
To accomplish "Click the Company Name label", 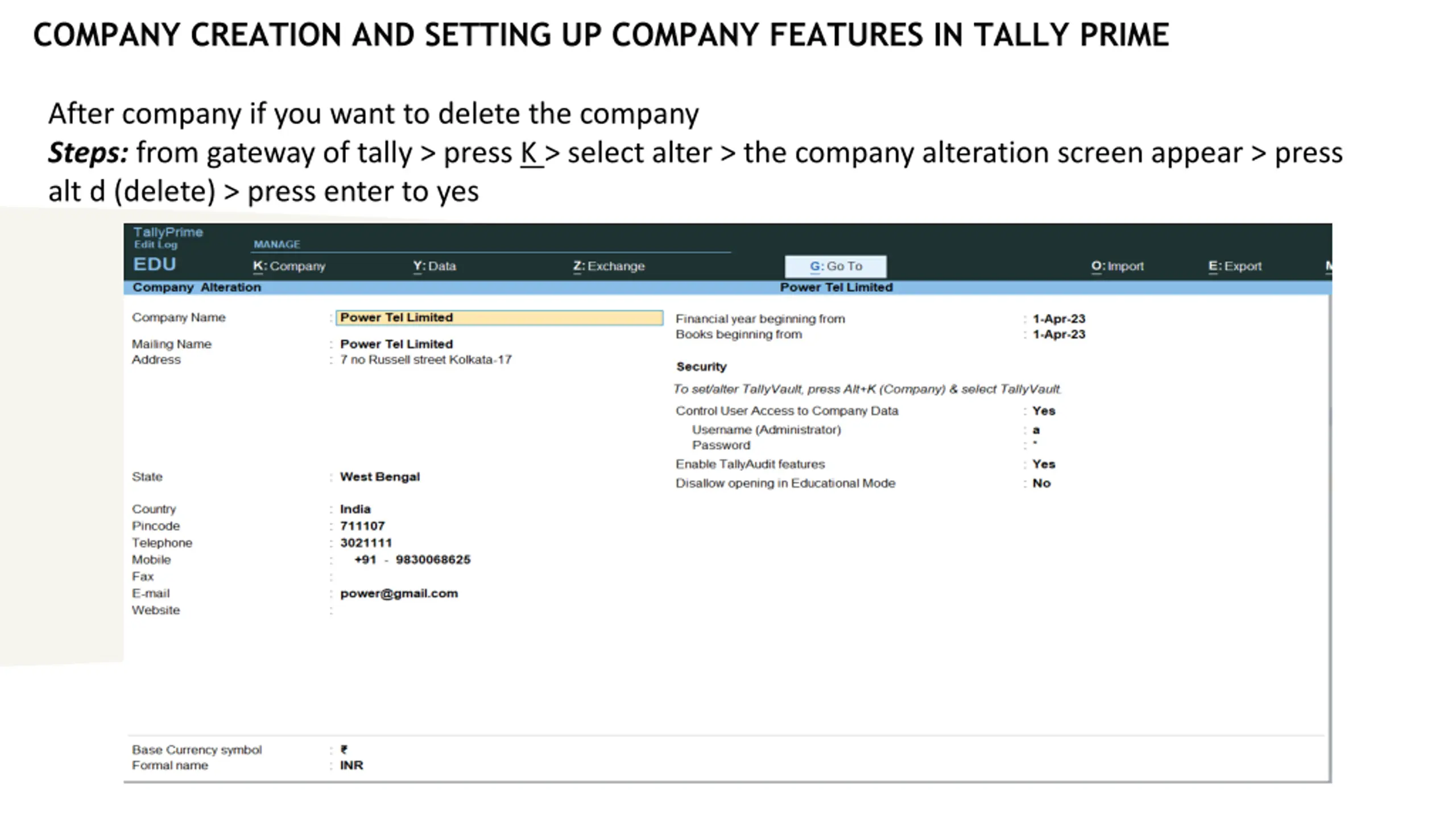I will click(x=179, y=317).
